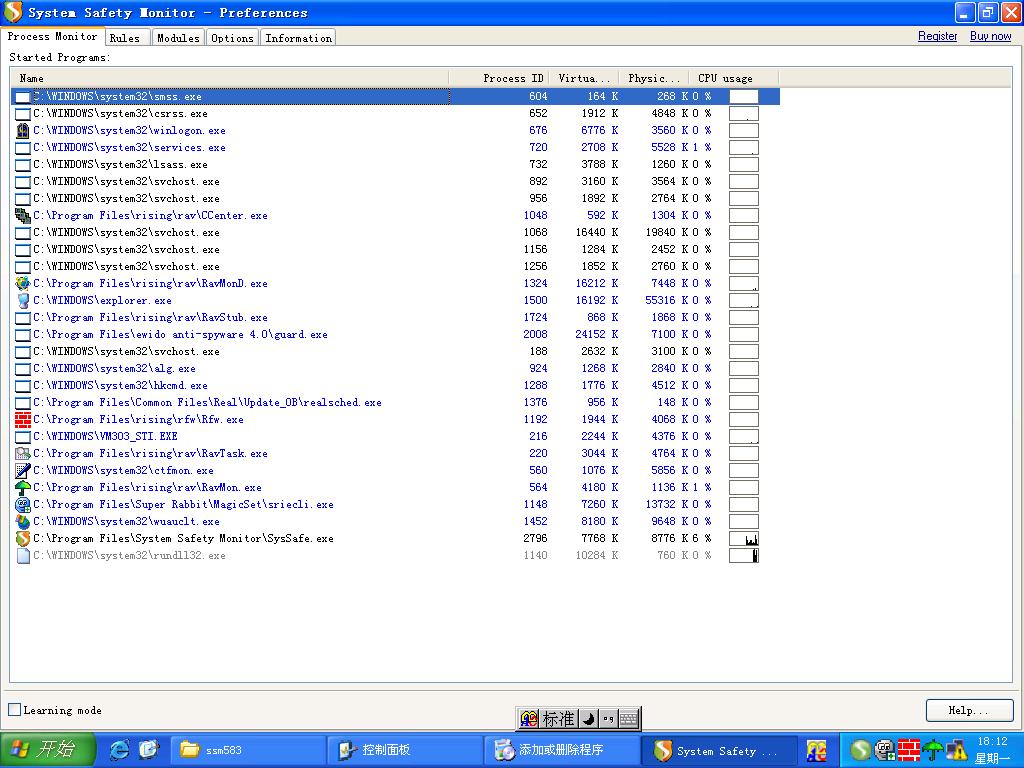
Task: Open the Buy now link
Action: tap(990, 36)
